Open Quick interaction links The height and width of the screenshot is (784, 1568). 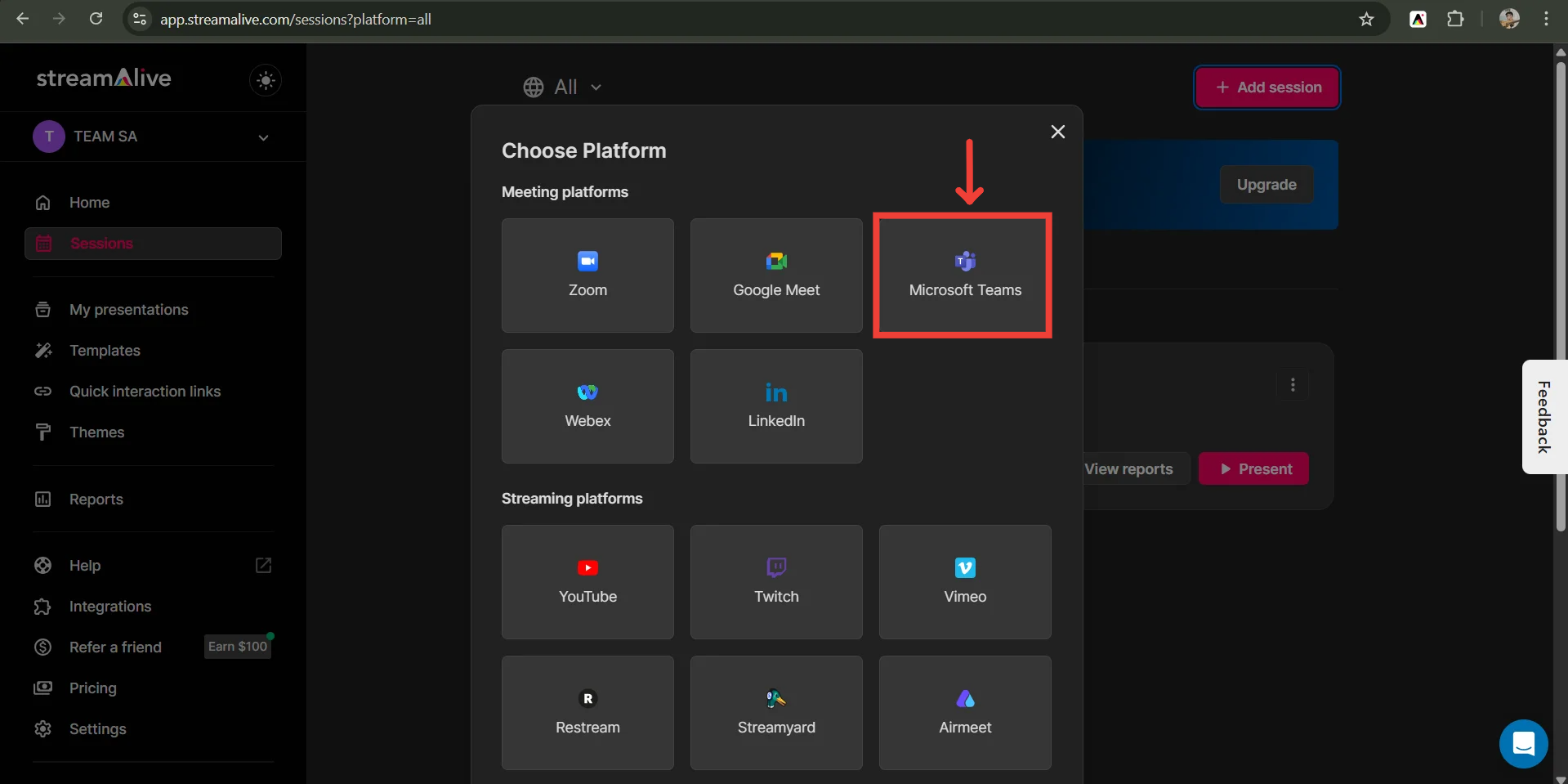pyautogui.click(x=153, y=392)
